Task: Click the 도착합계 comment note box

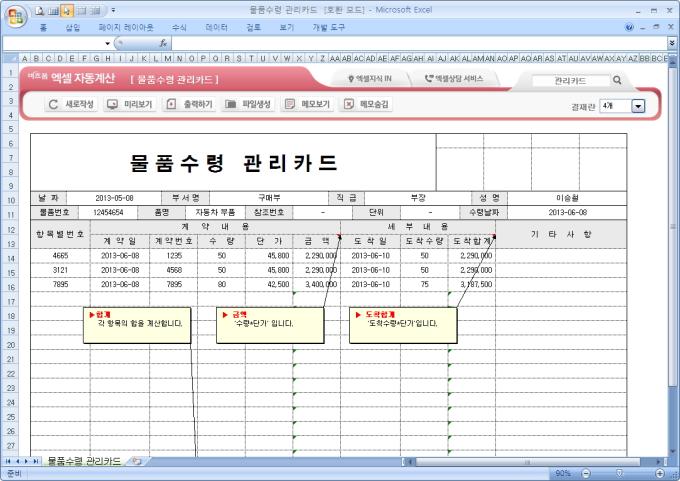Action: [x=403, y=325]
